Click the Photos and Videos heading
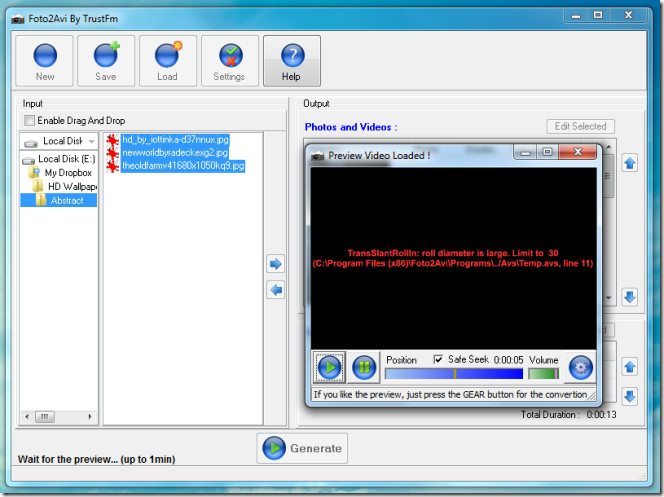Image resolution: width=664 pixels, height=497 pixels. [351, 127]
